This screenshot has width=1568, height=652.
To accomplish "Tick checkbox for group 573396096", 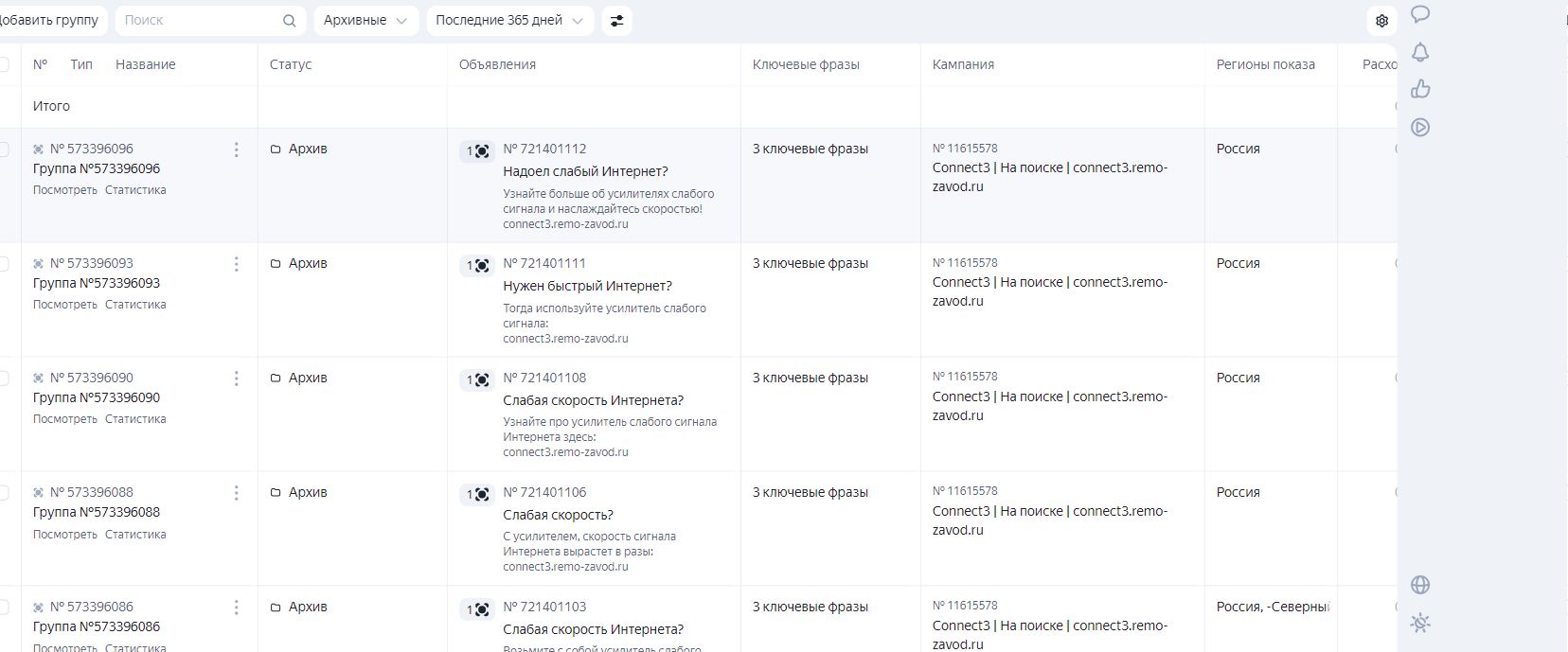I will pyautogui.click(x=4, y=150).
